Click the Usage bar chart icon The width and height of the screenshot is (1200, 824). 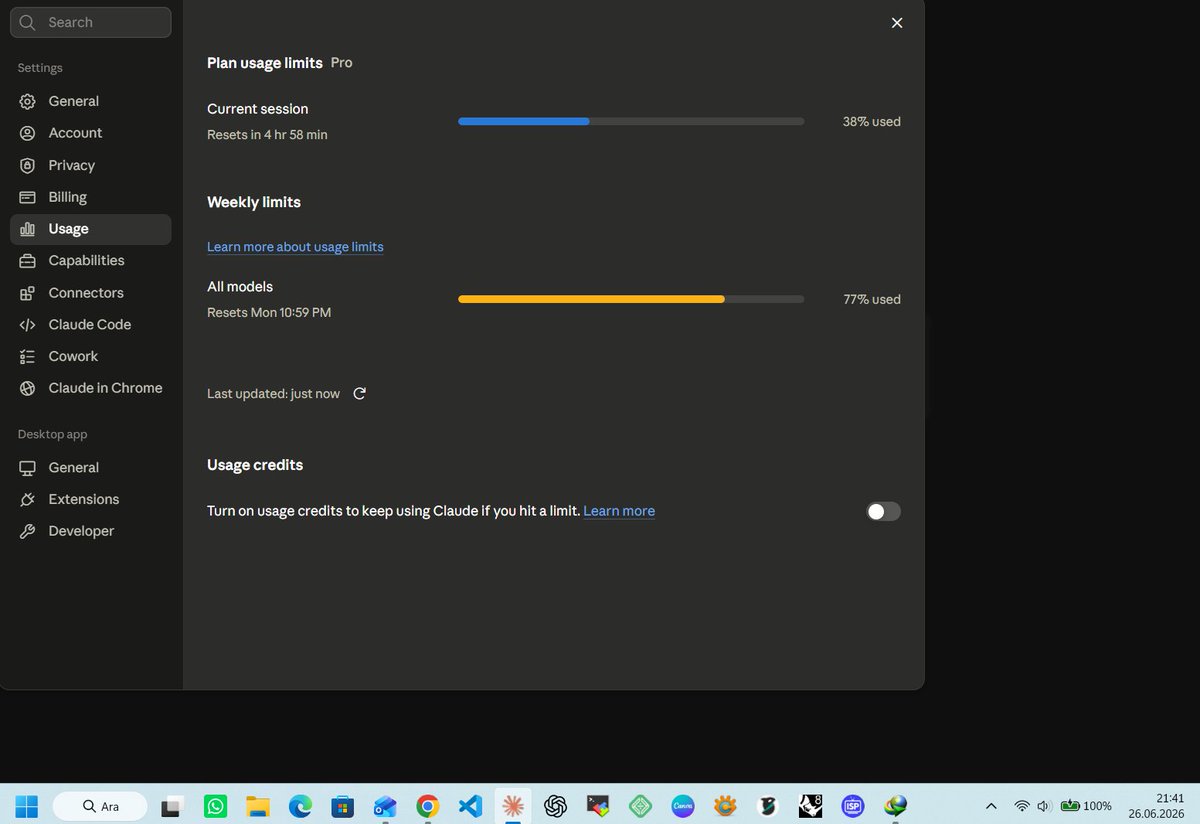[x=28, y=229]
